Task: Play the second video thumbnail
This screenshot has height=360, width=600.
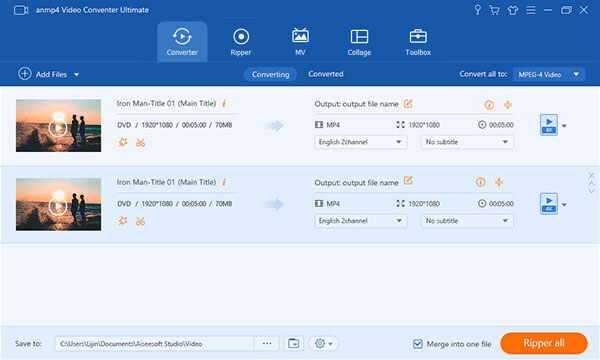Action: point(58,206)
